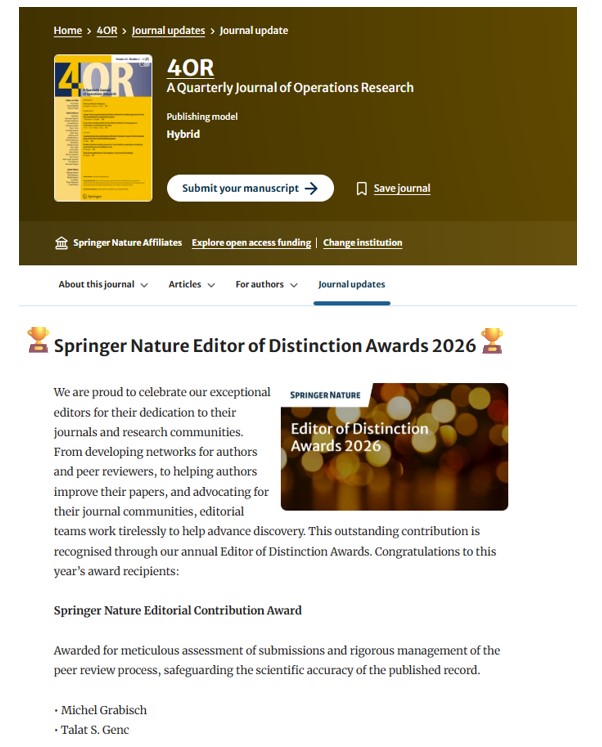Click the trophy emoji left of the heading
This screenshot has height=747, width=602.
click(x=38, y=340)
